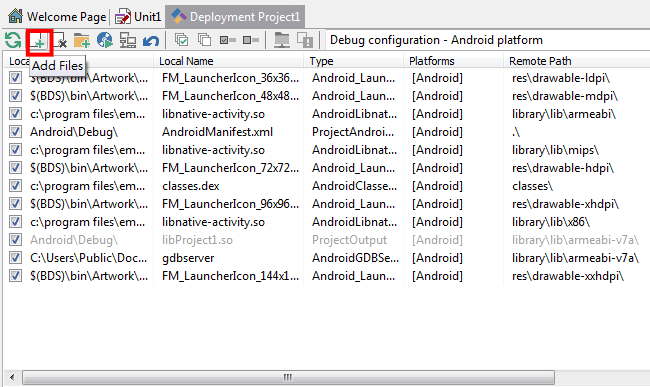
Task: Sort by the Type column header
Action: [354, 61]
